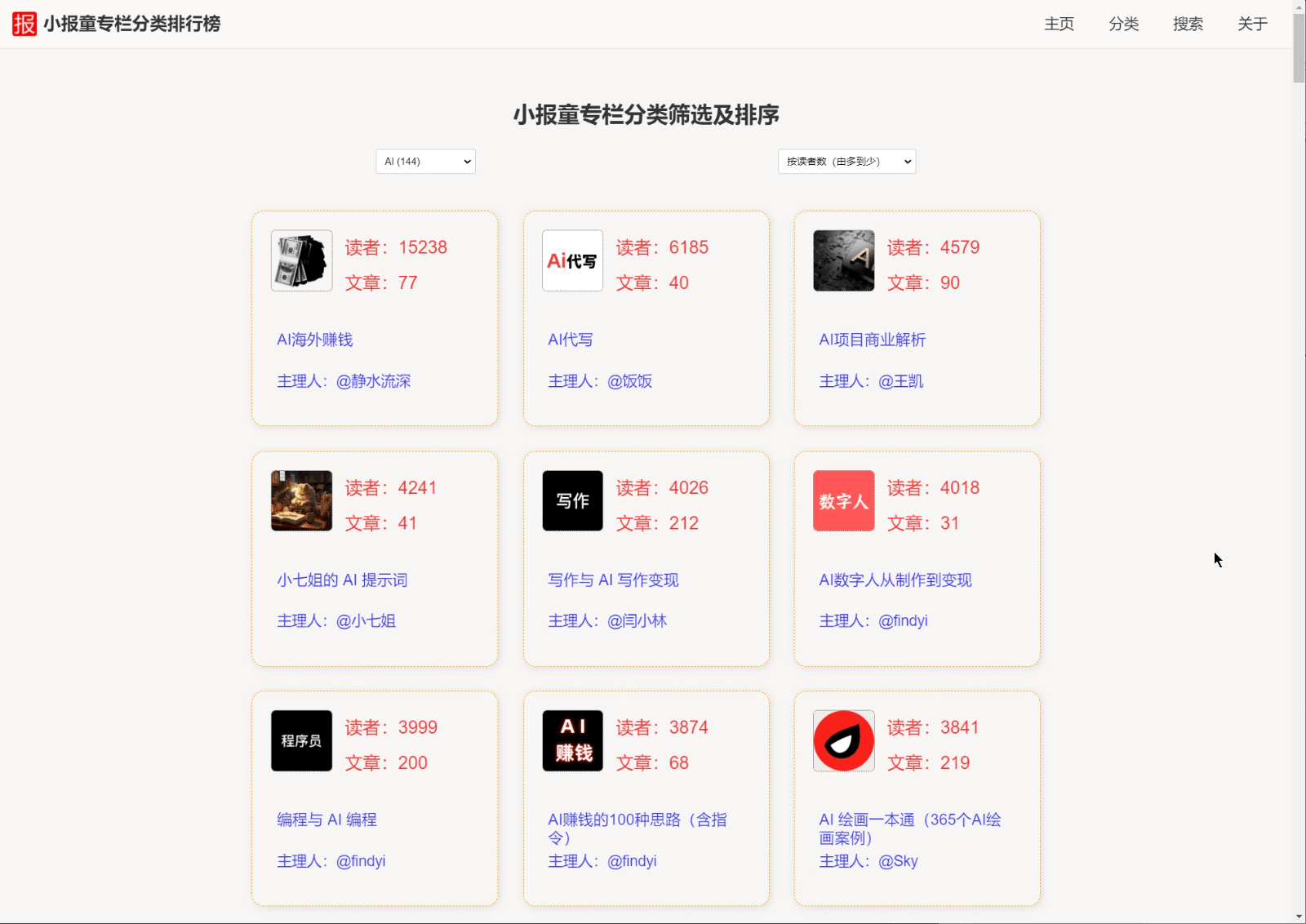Click the Ai代写 column icon
The height and width of the screenshot is (924, 1306).
pyautogui.click(x=571, y=260)
